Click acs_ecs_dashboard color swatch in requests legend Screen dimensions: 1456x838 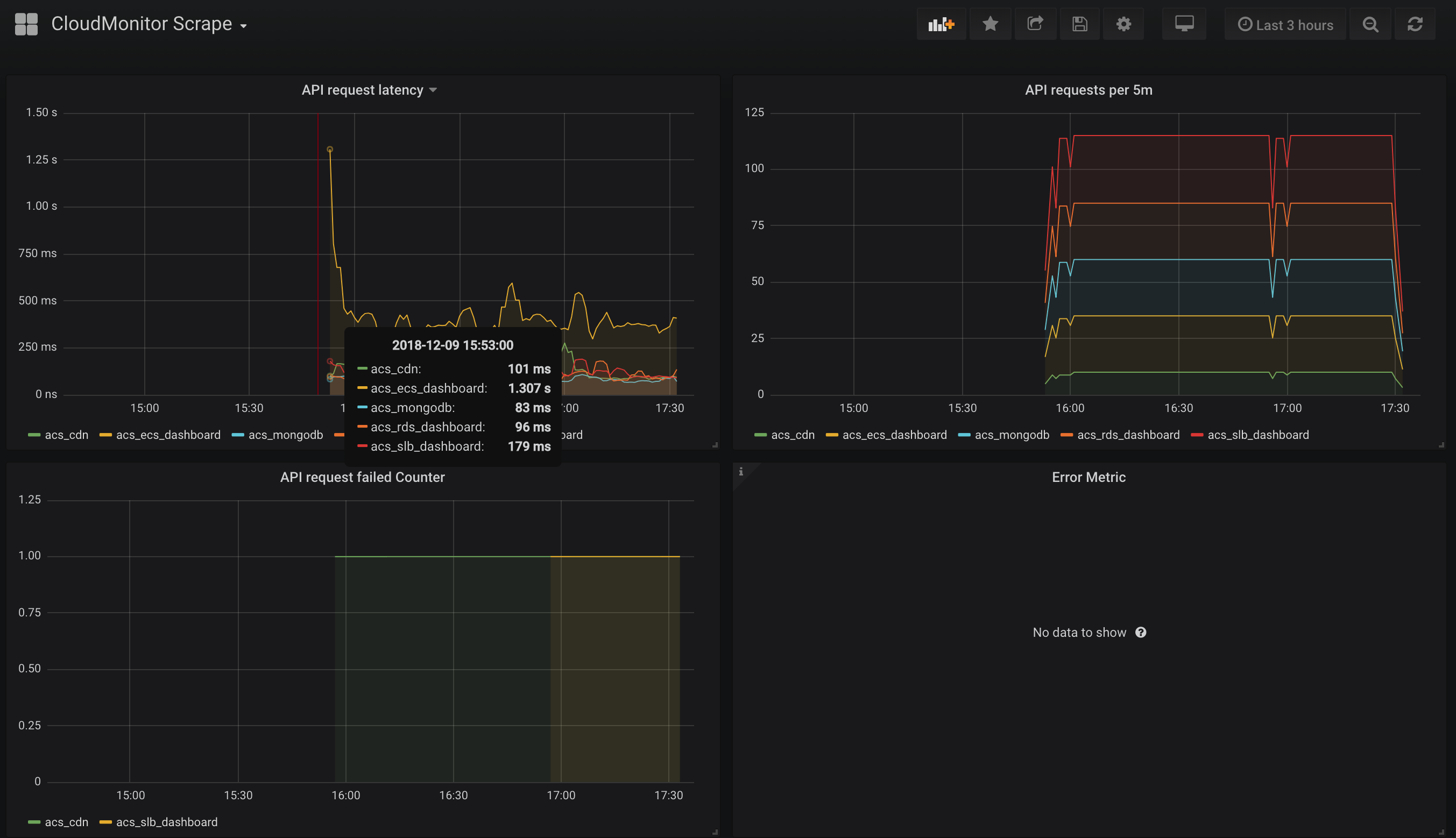(x=831, y=435)
